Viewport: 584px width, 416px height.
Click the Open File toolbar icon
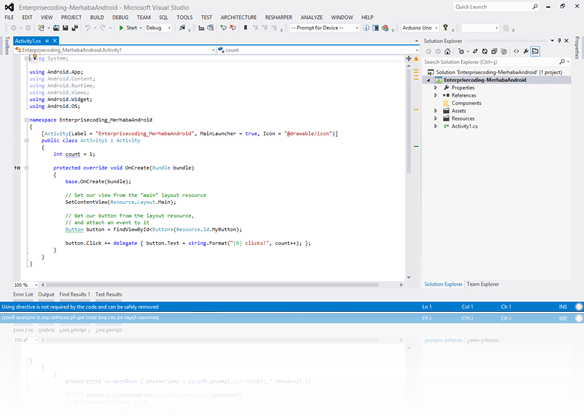[56, 28]
